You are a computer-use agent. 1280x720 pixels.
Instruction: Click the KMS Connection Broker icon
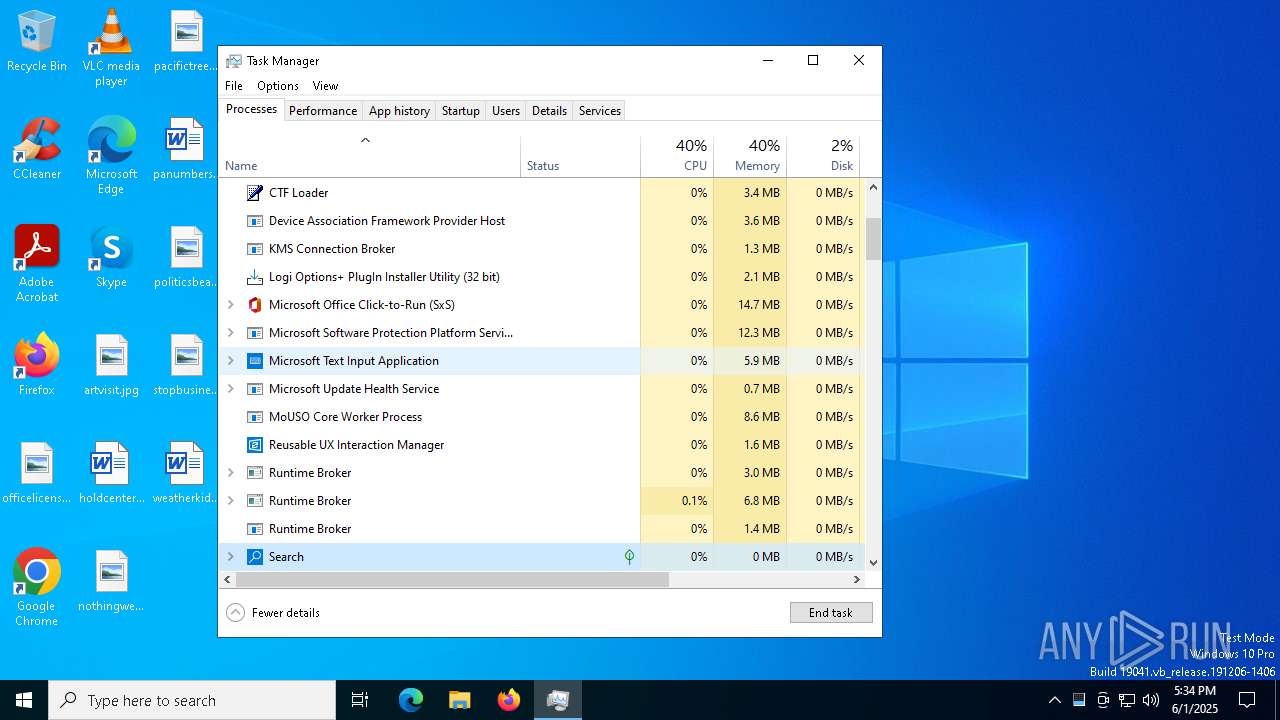255,249
